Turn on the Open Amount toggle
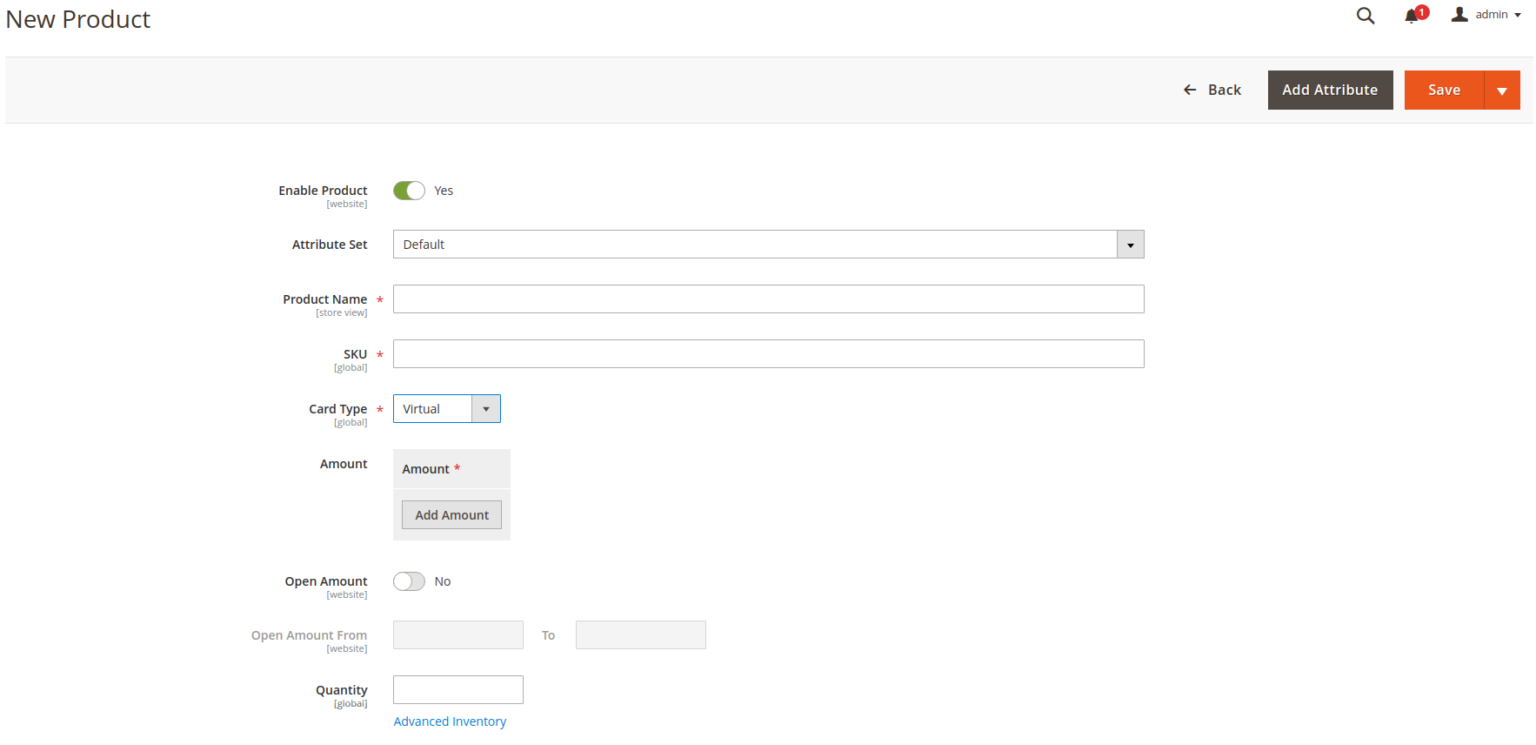Screen dimensions: 1536x745 click(x=409, y=581)
